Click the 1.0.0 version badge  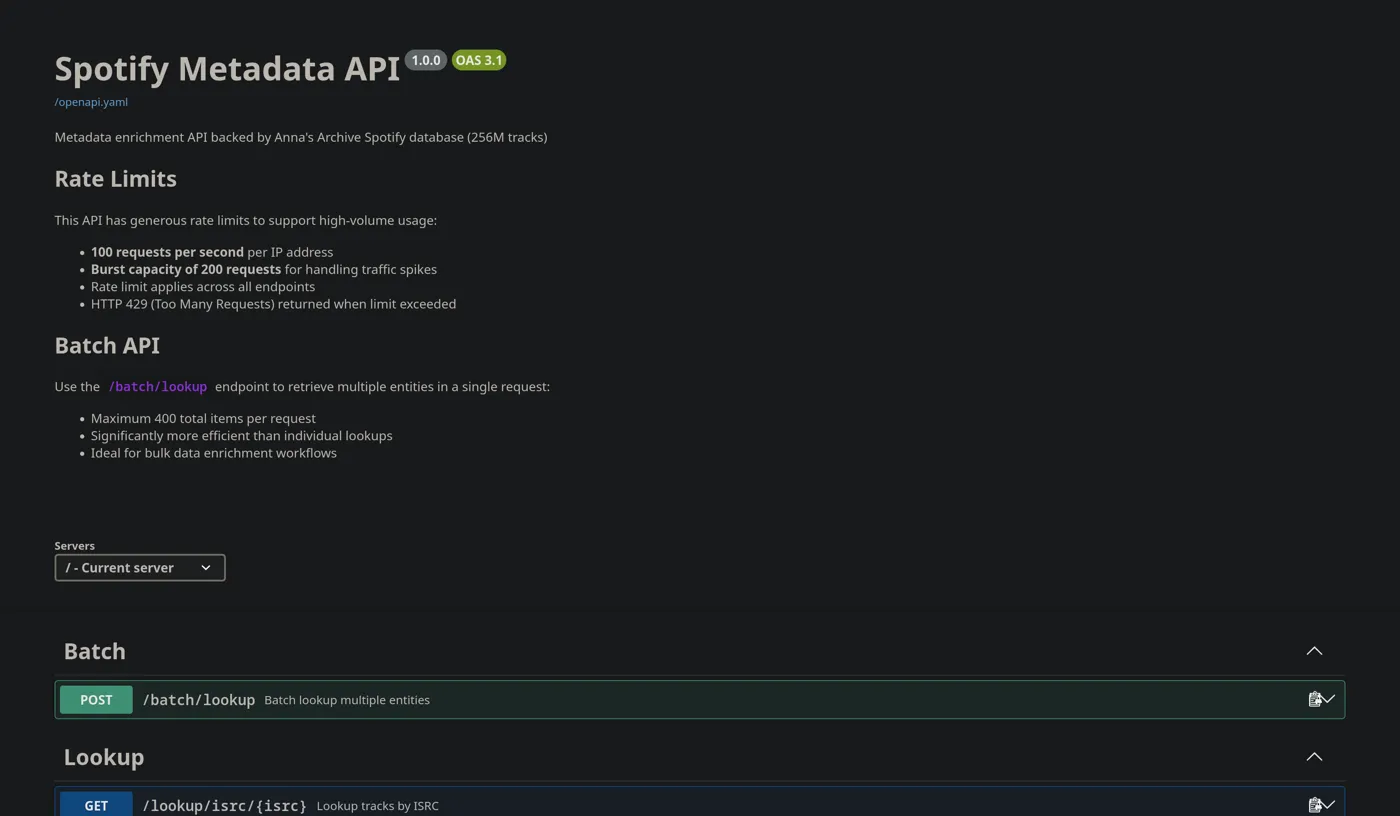point(426,60)
